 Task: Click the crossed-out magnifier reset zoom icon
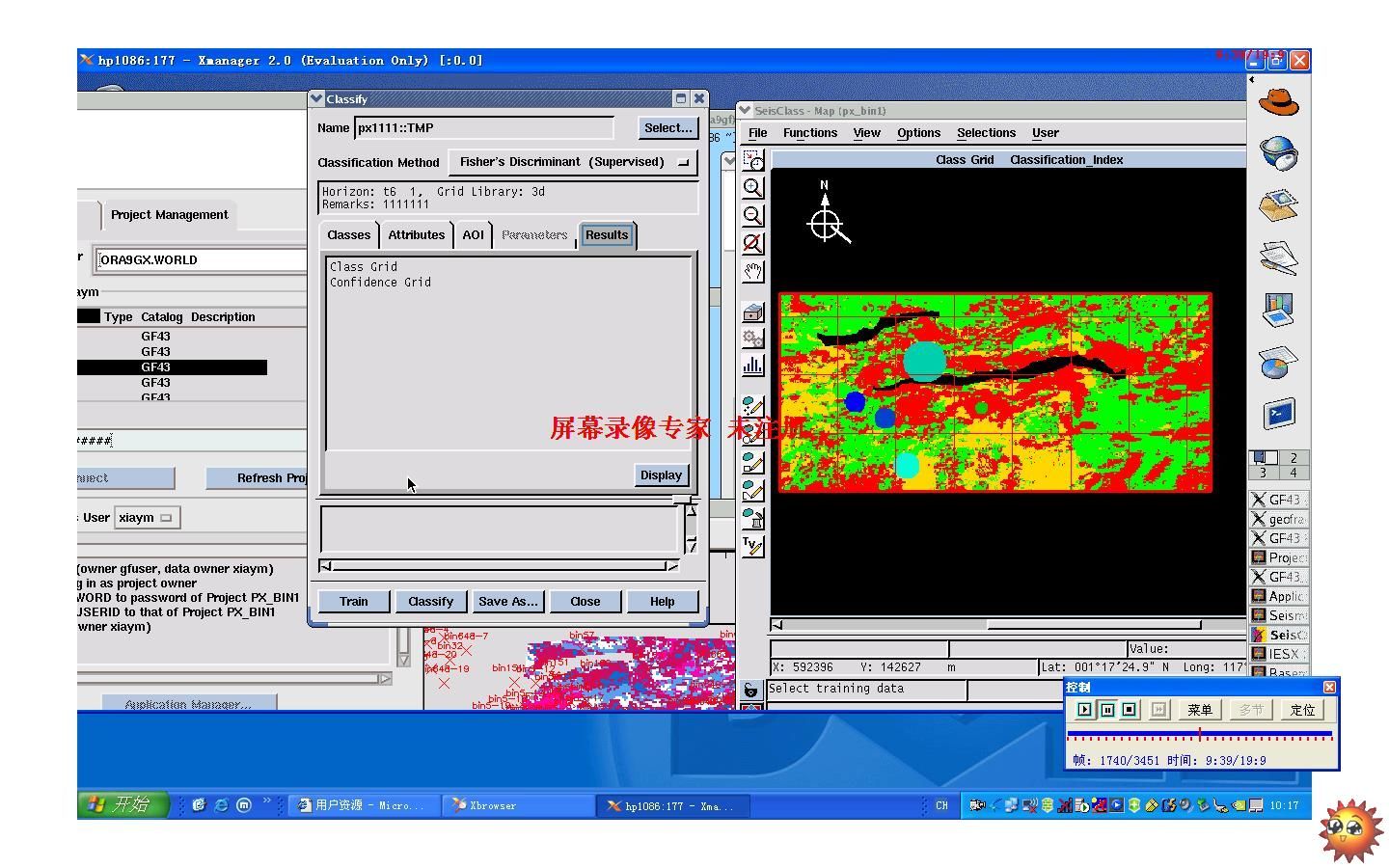[753, 244]
